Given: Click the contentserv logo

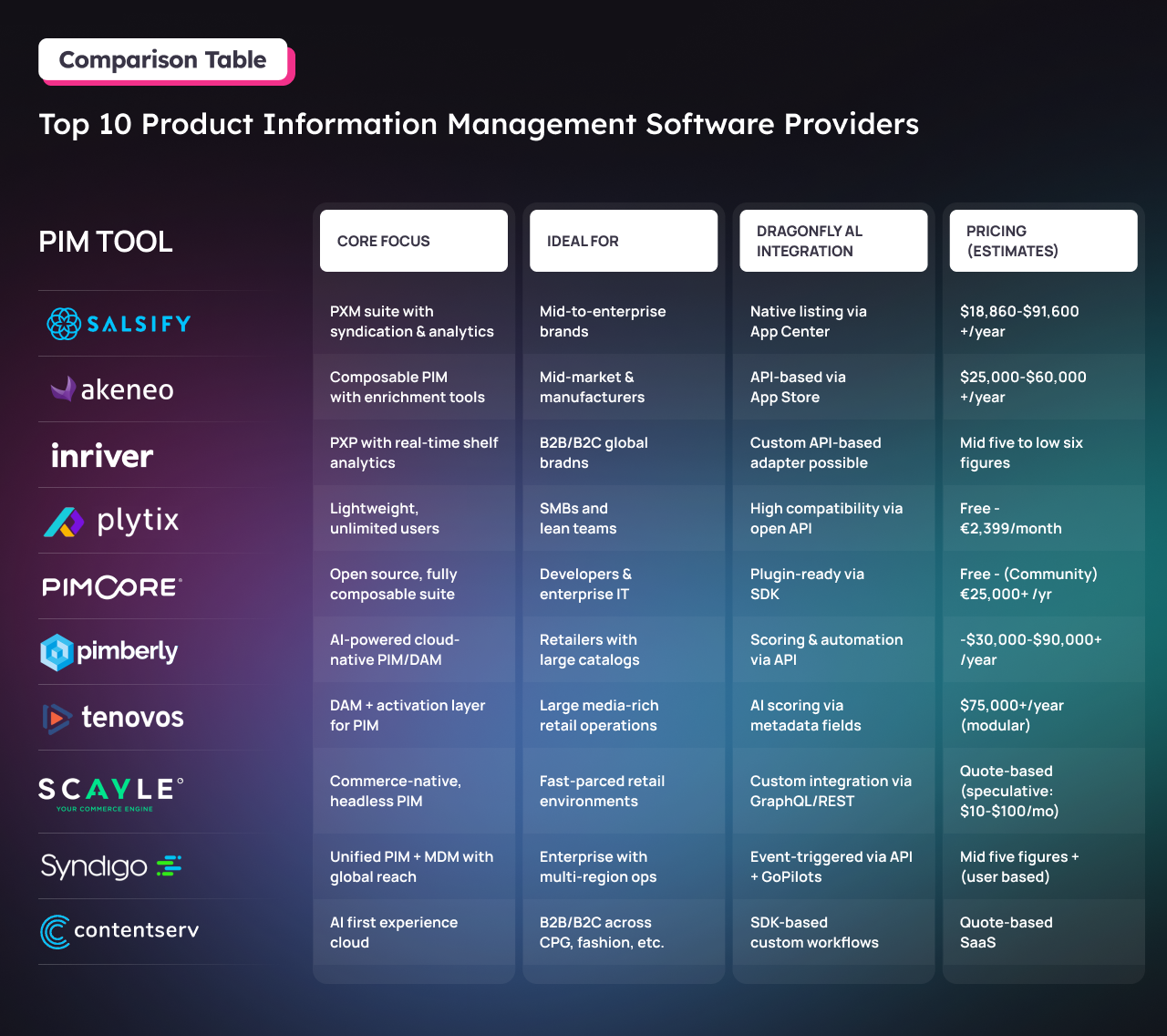Looking at the screenshot, I should [119, 931].
